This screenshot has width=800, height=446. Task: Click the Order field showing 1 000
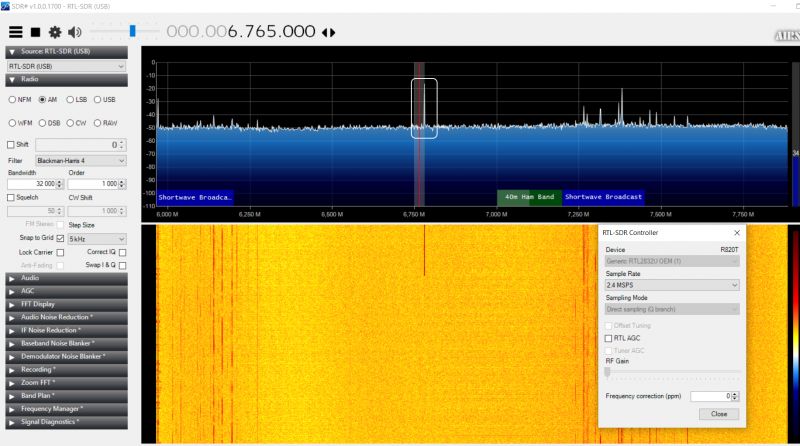click(93, 184)
